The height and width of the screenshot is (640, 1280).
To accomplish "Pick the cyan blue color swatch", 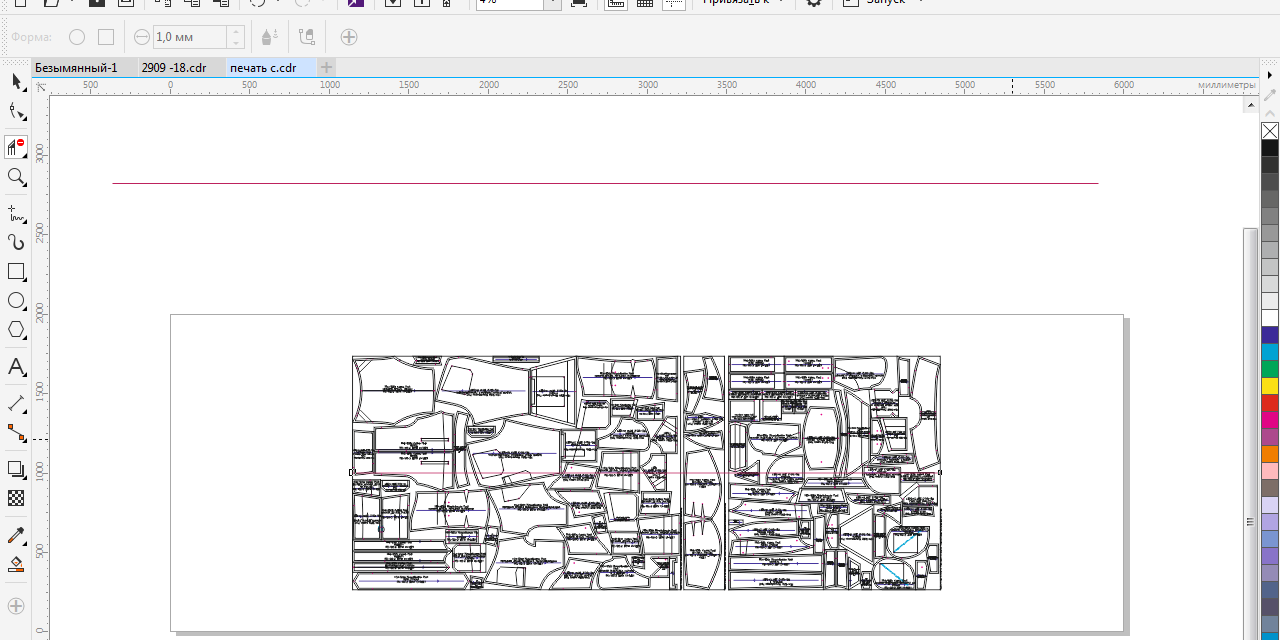I will tap(1270, 352).
